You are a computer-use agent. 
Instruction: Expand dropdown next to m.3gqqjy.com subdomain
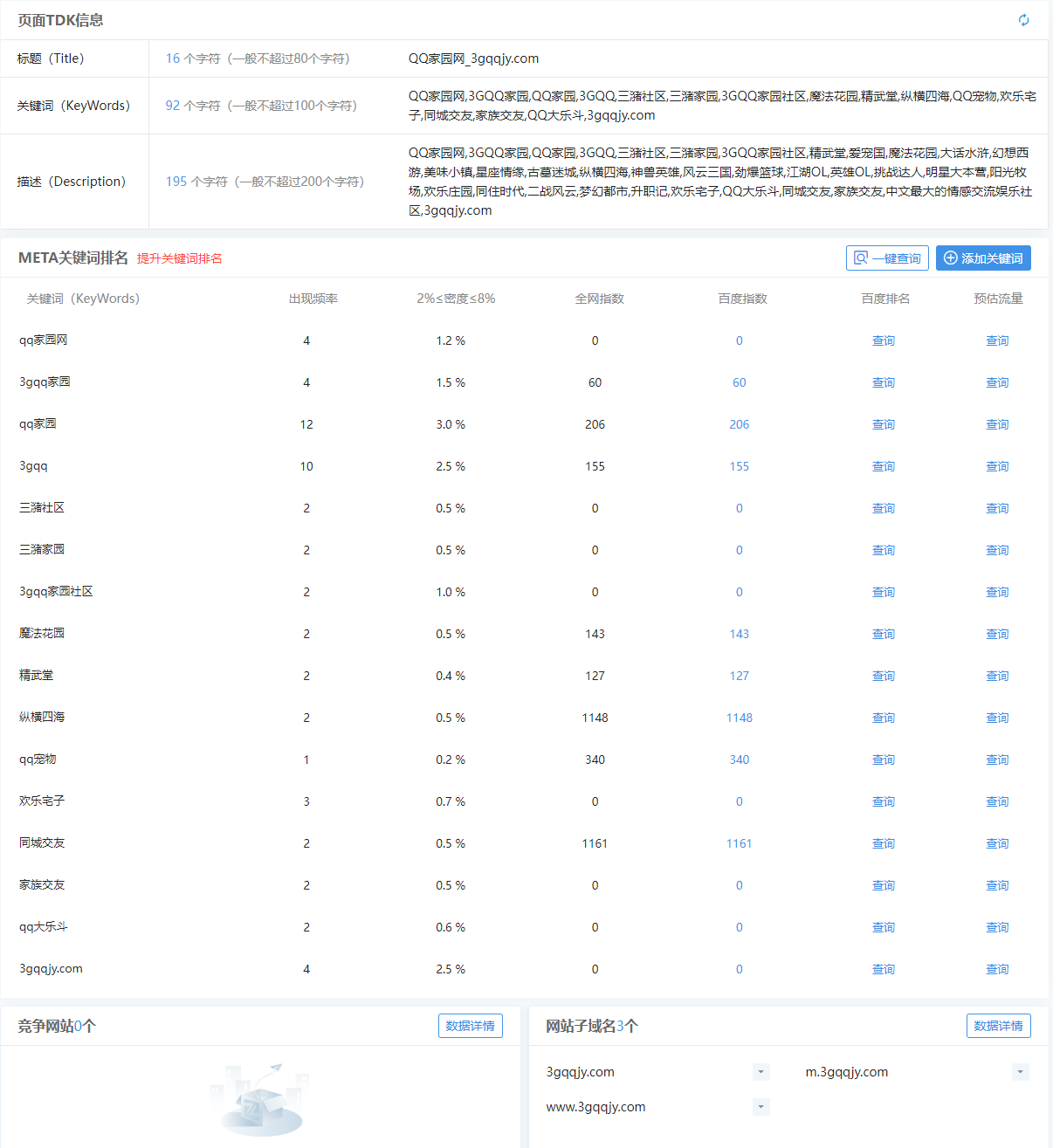pos(1021,1072)
